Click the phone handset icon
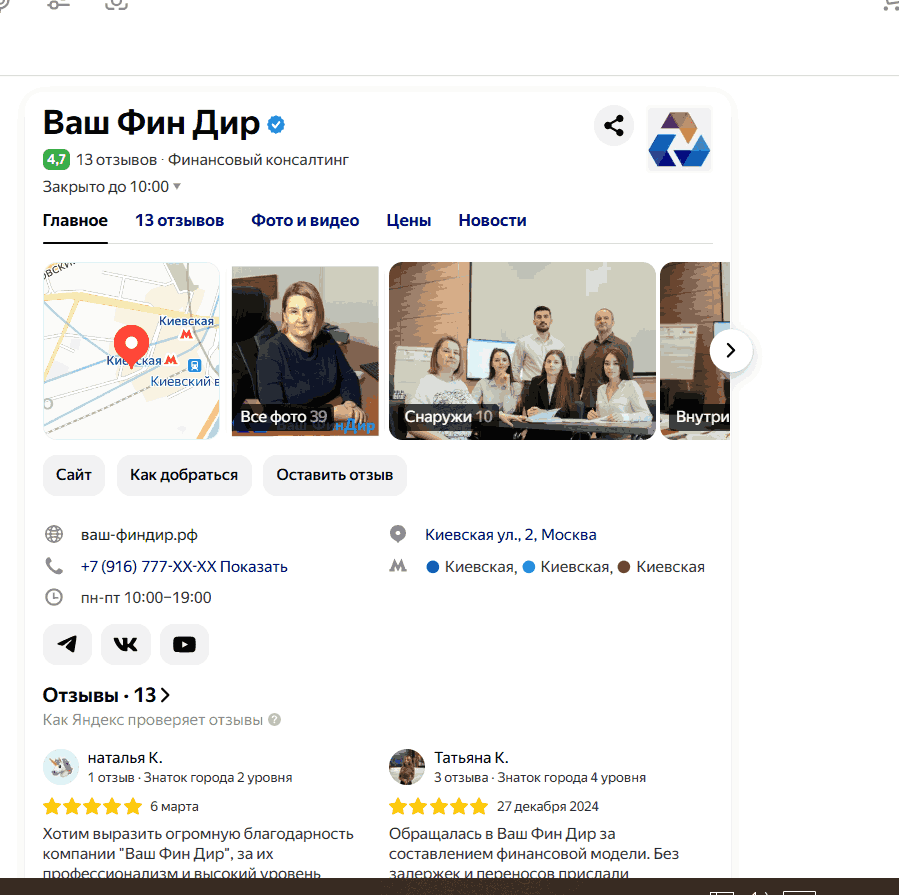899x895 pixels. pos(54,566)
